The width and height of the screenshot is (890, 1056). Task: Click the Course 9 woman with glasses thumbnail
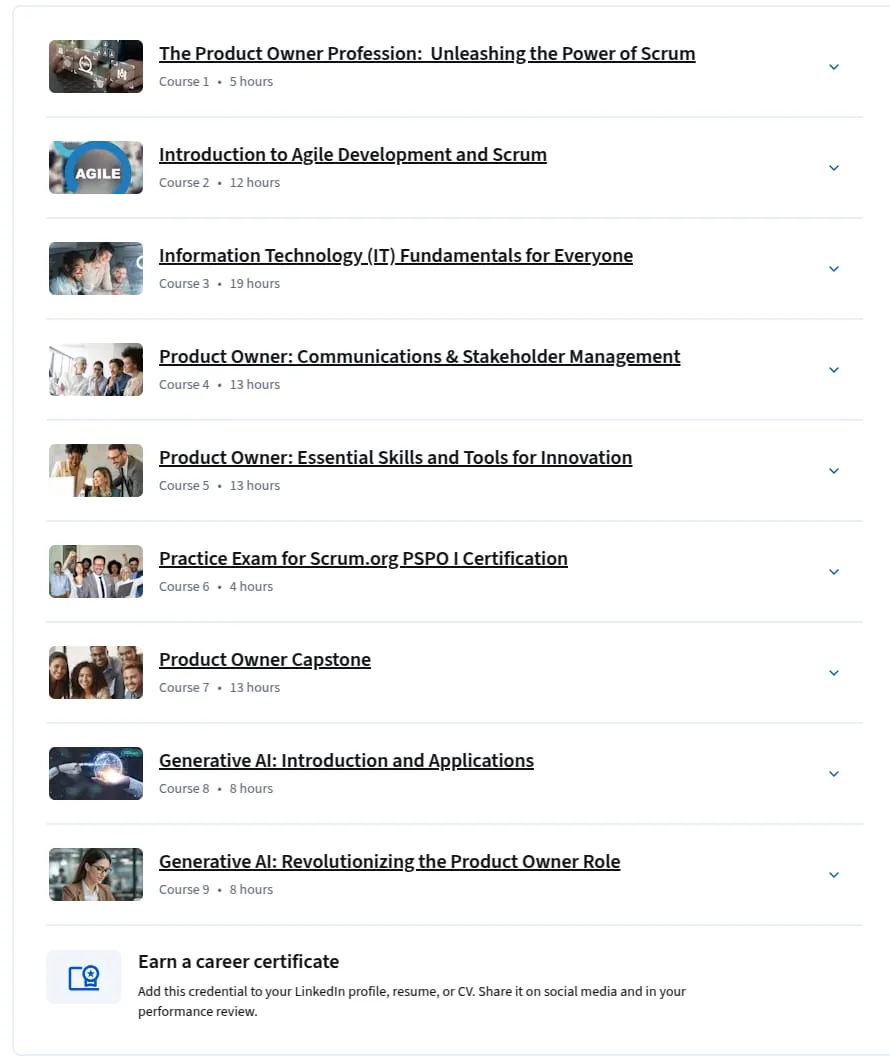[96, 874]
